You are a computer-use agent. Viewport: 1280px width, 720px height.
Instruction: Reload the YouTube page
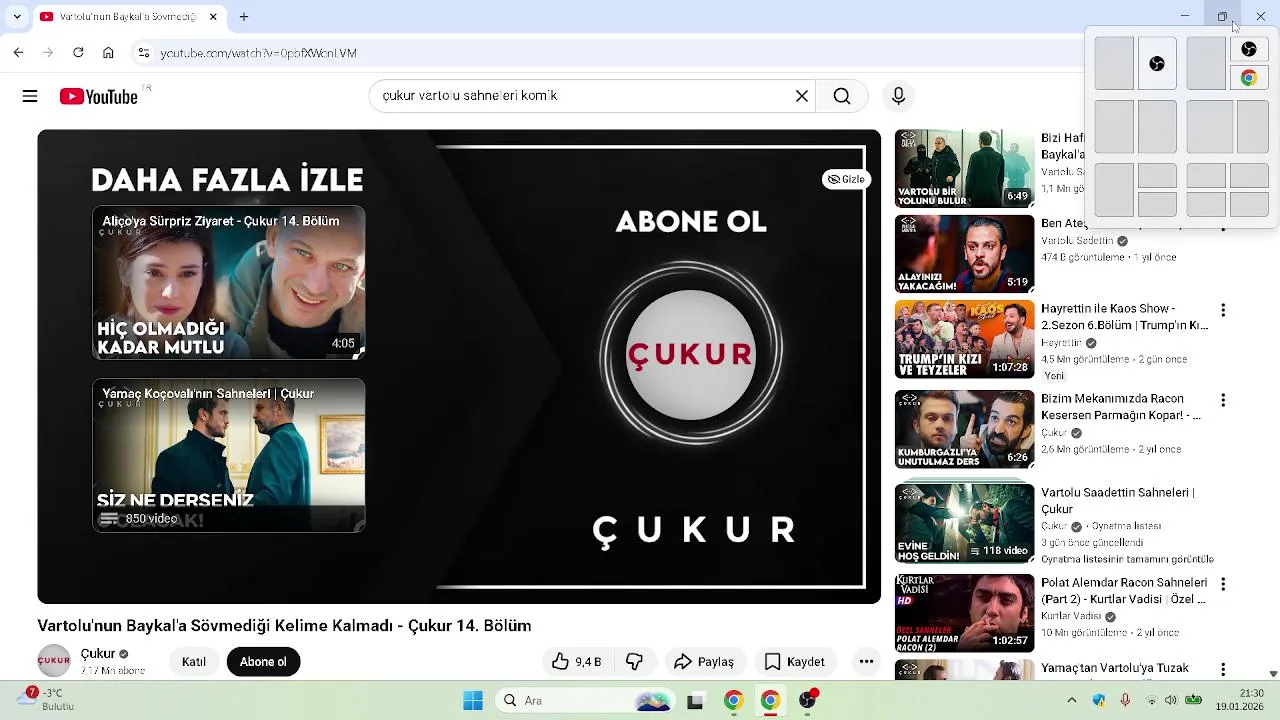78,53
